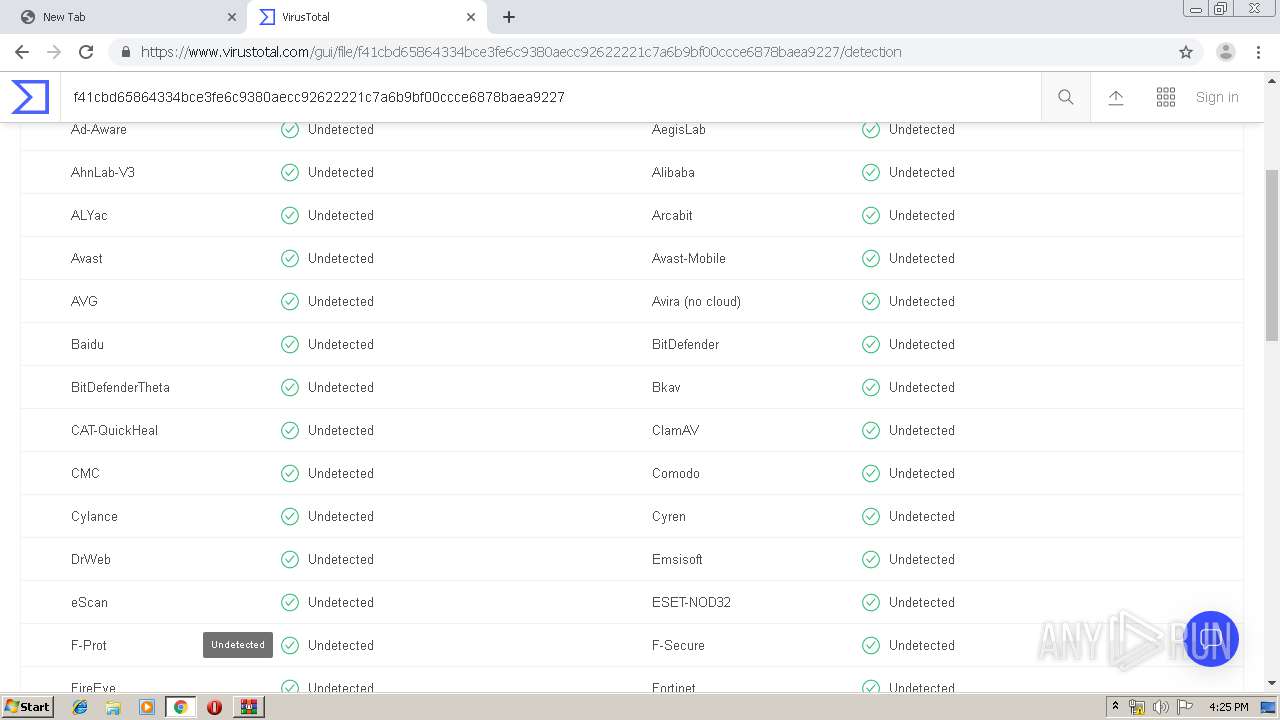Click the browser forward arrow
This screenshot has height=720, width=1280.
click(x=54, y=52)
